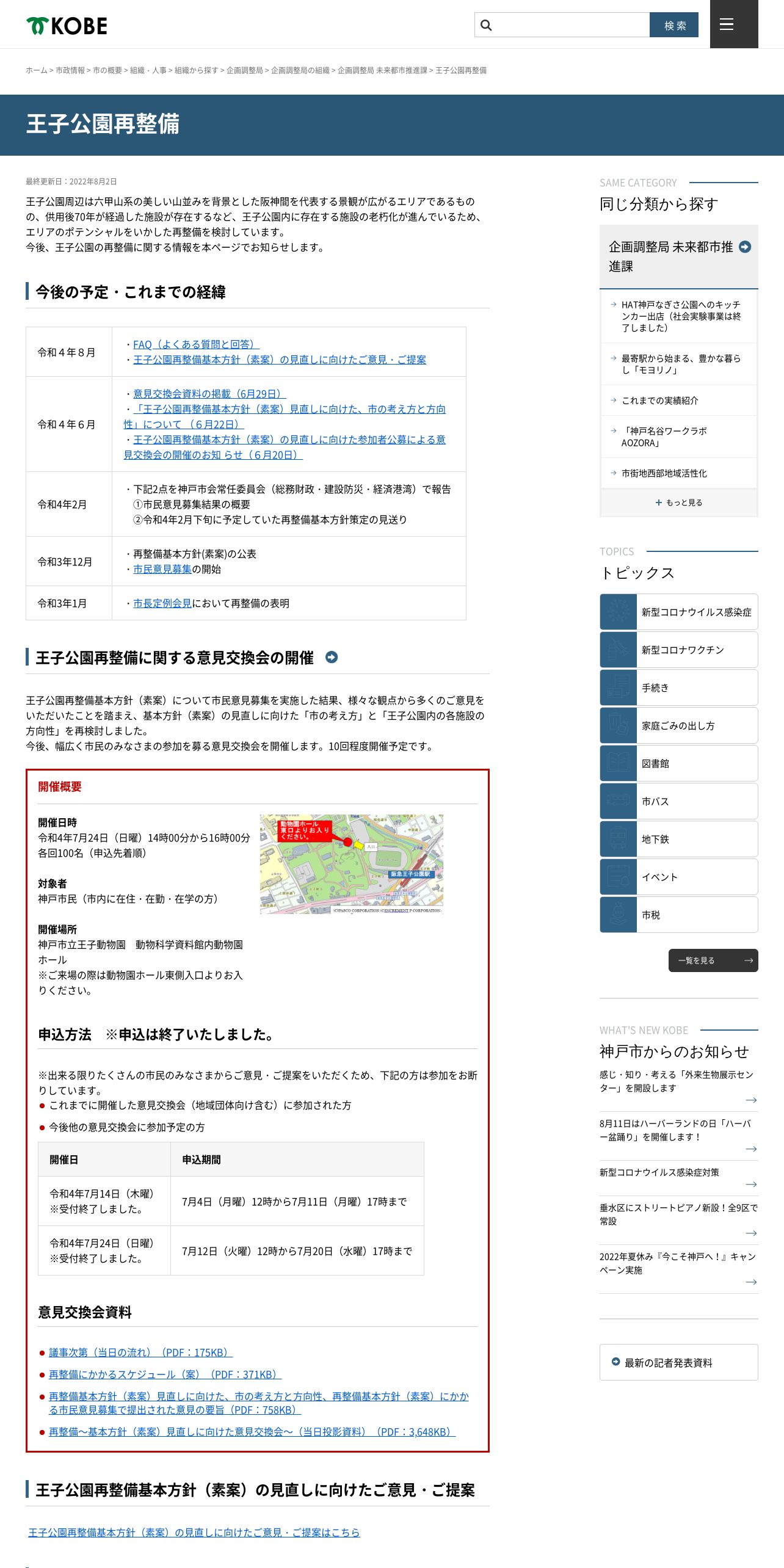Click 地下鉄 topic icon
Image resolution: width=784 pixels, height=1568 pixels.
point(619,839)
